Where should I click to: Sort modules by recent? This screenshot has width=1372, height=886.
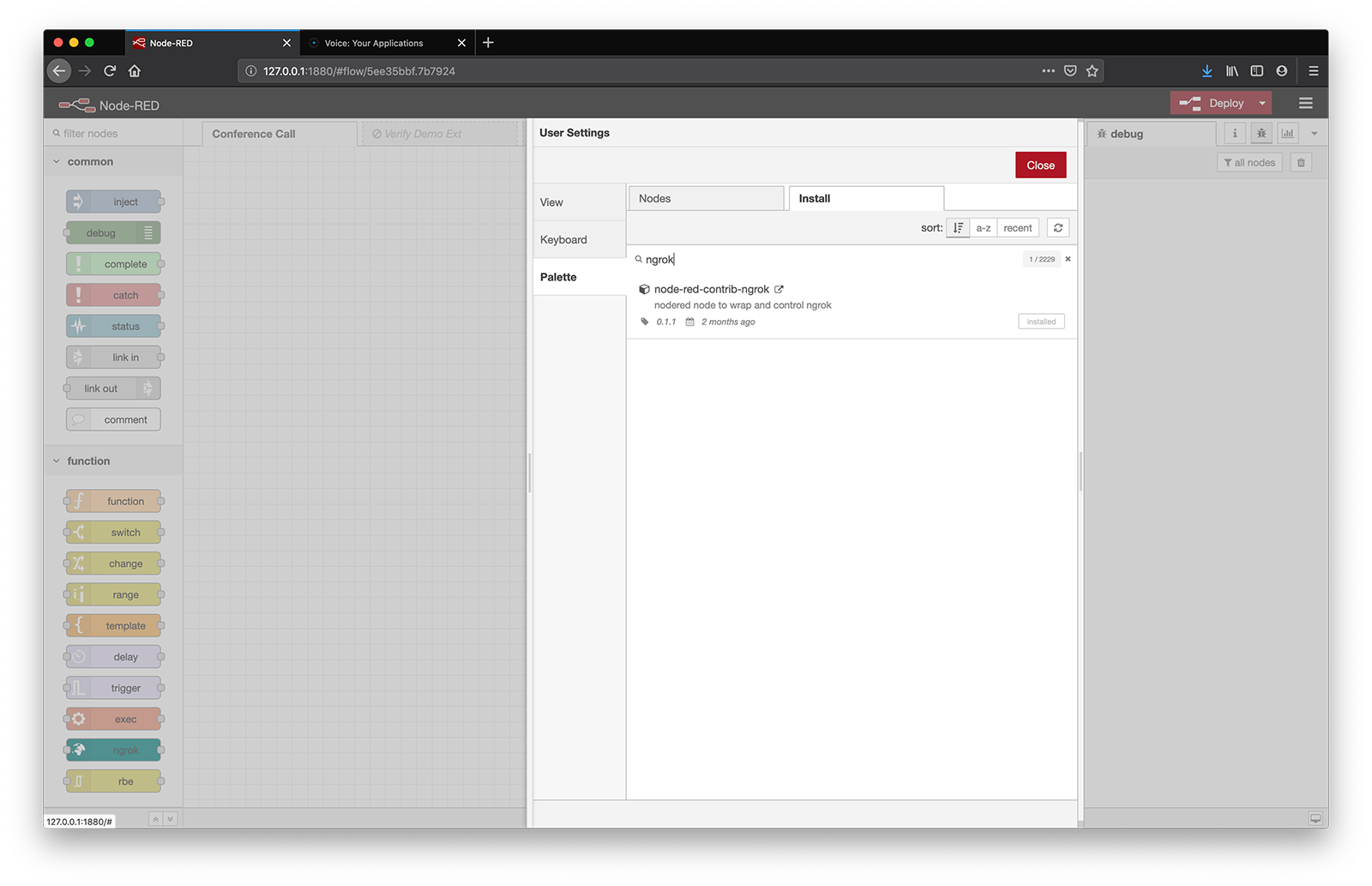tap(1018, 228)
